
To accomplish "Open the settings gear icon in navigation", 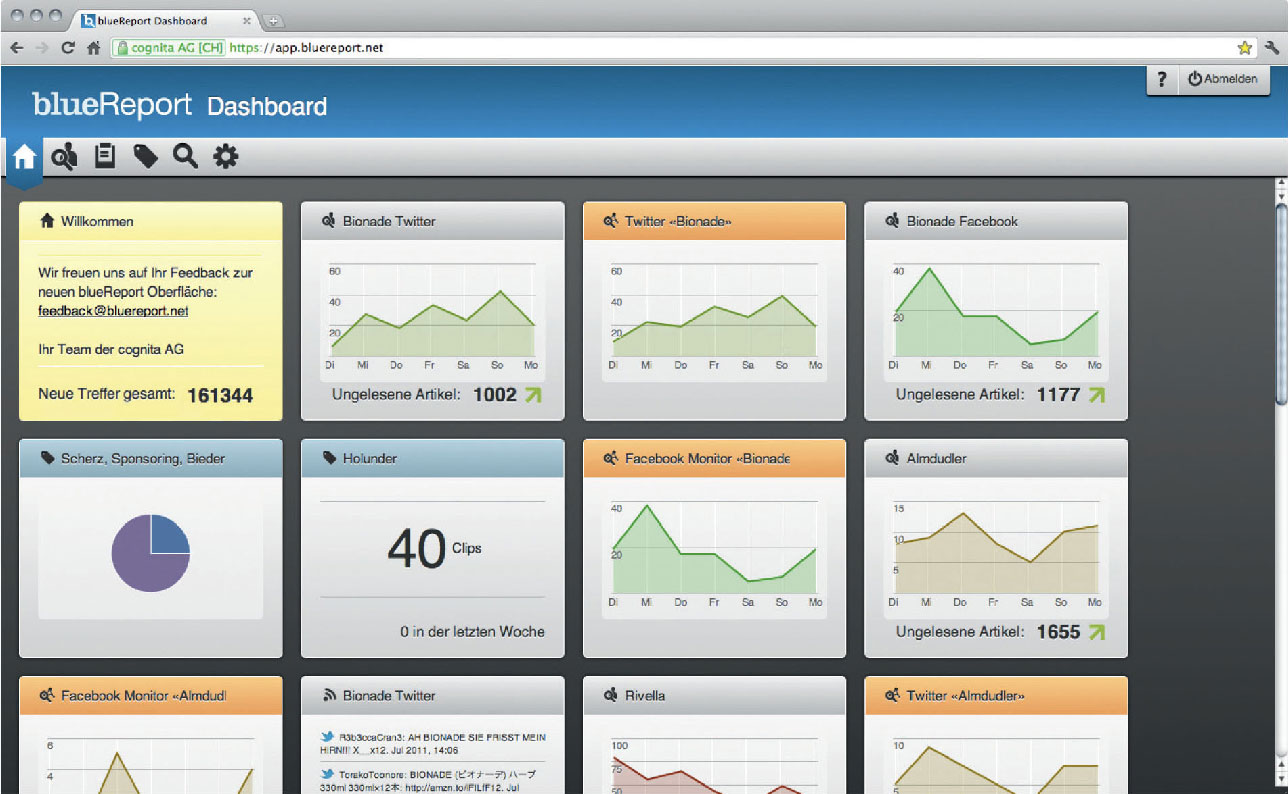I will coord(226,156).
